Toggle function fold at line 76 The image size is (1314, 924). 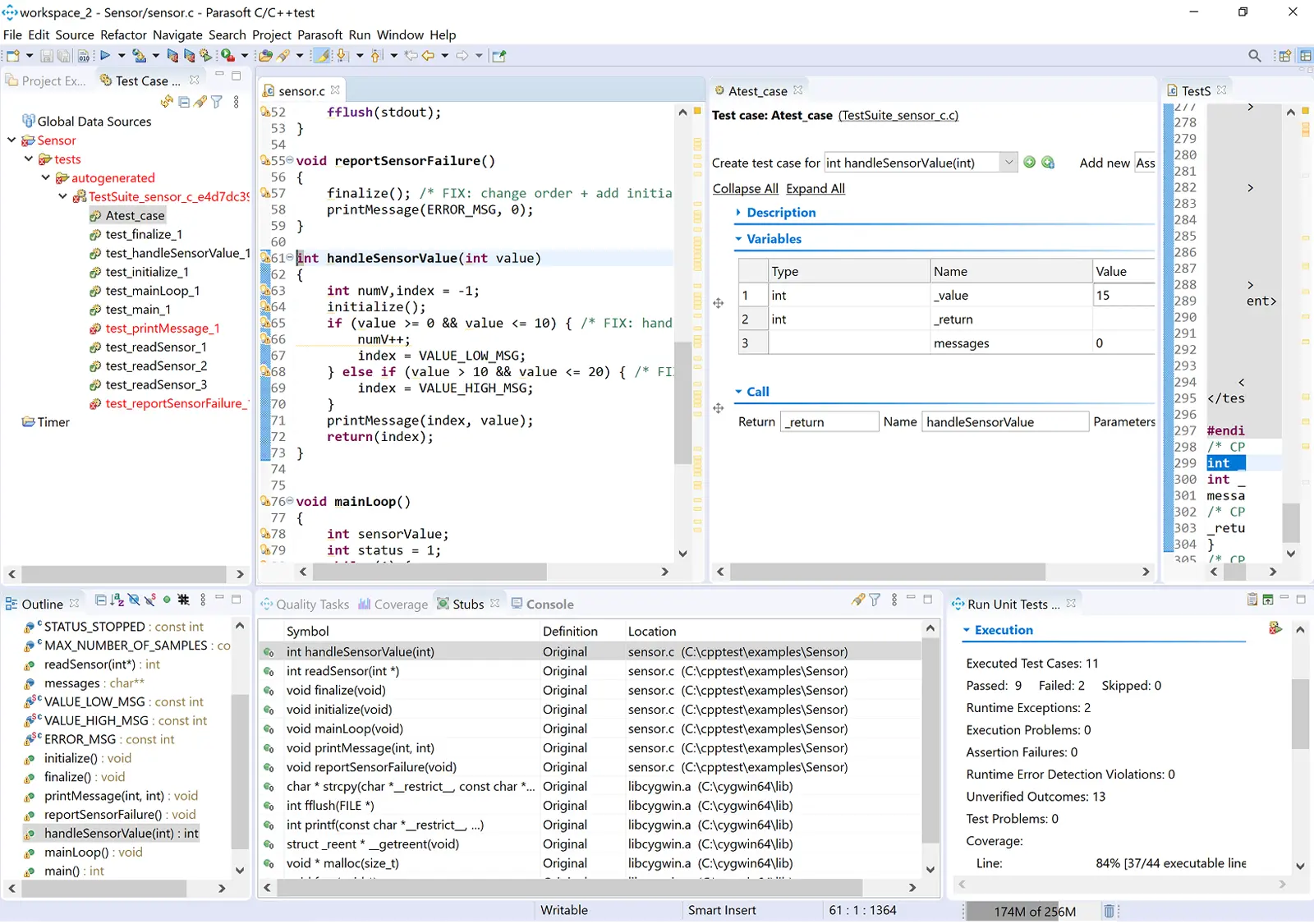click(x=290, y=500)
